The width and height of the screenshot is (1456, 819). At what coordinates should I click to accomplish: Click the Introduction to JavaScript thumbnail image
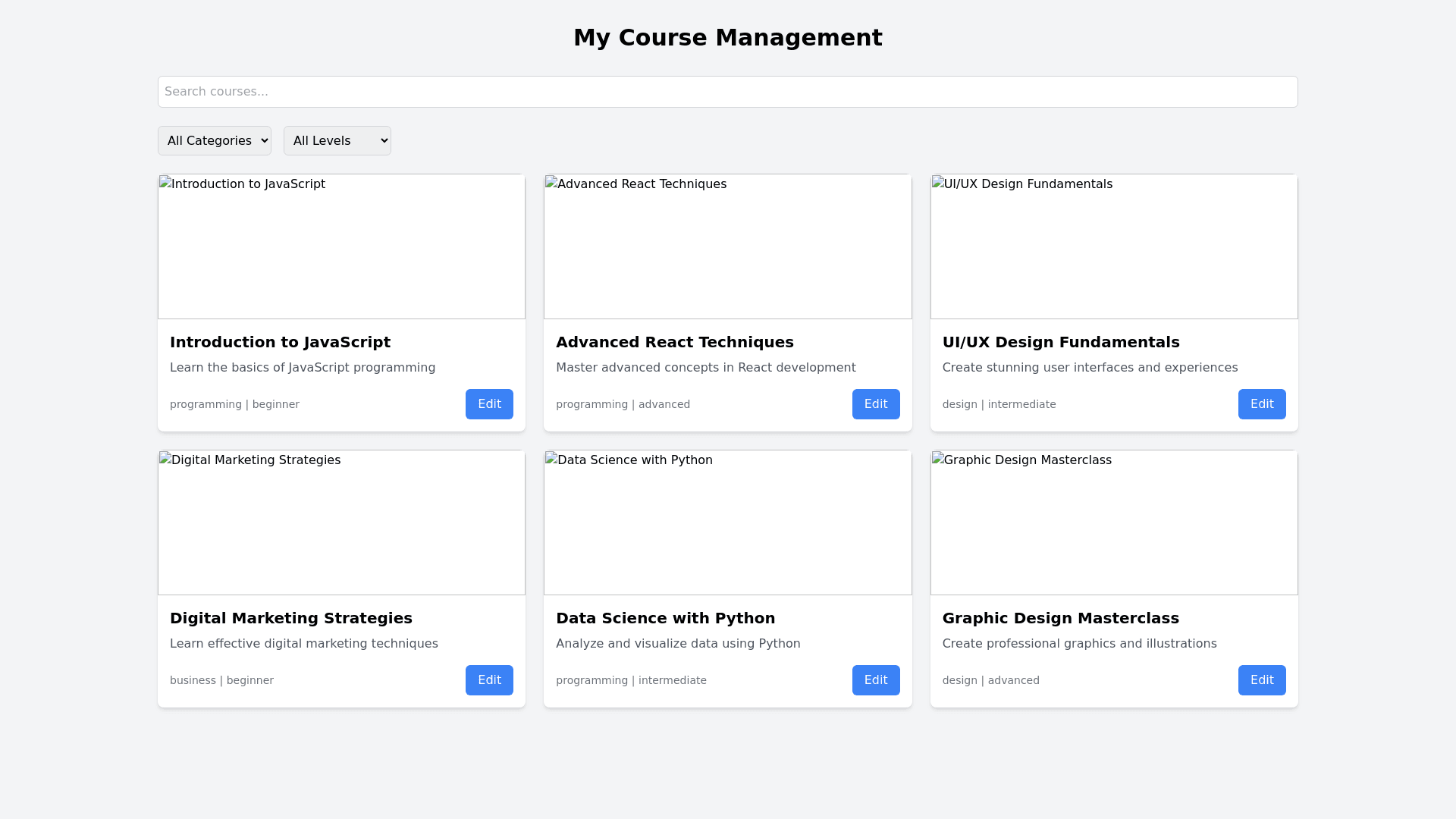pyautogui.click(x=341, y=246)
